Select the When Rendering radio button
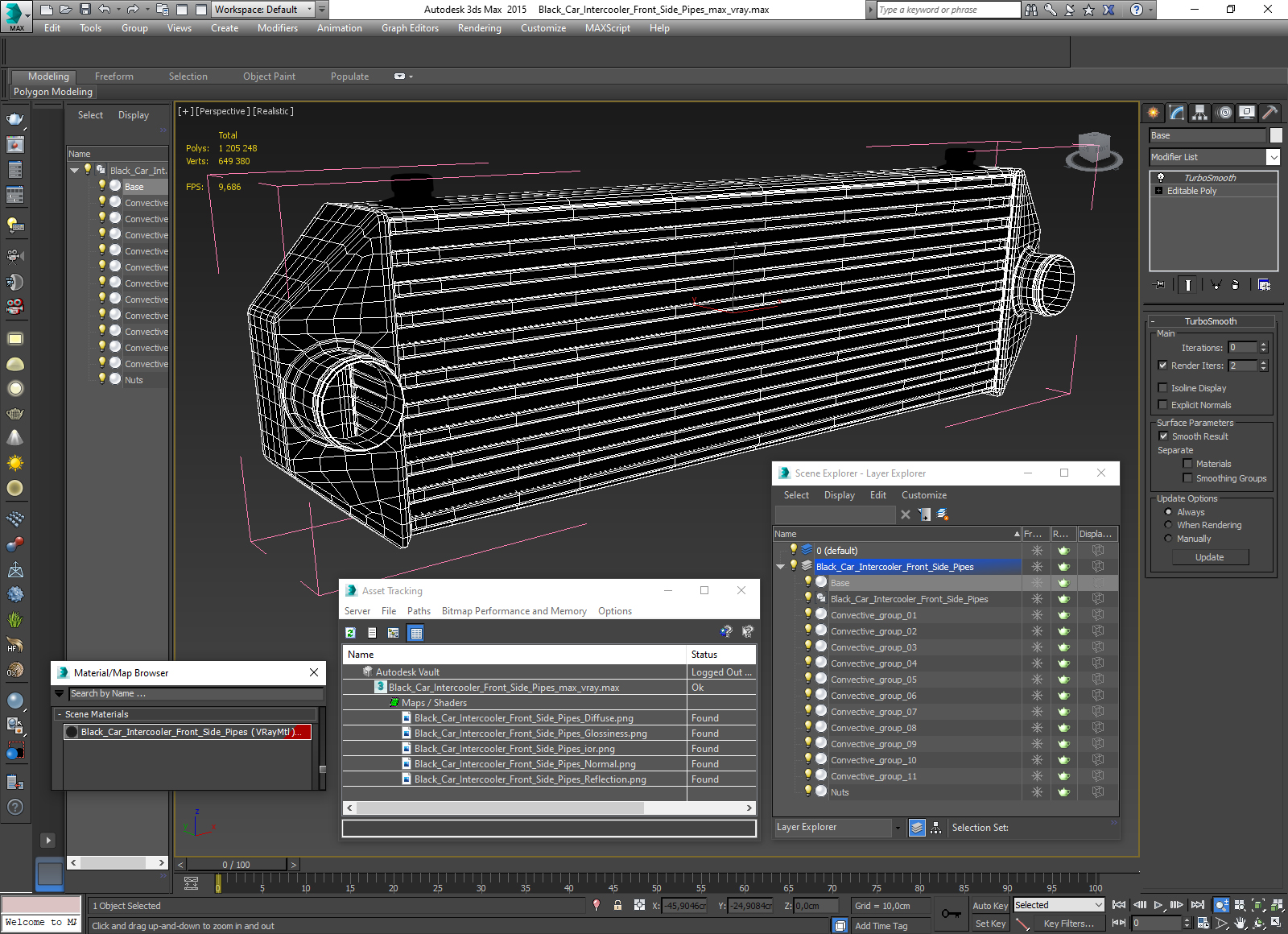Image resolution: width=1288 pixels, height=934 pixels. click(1169, 525)
